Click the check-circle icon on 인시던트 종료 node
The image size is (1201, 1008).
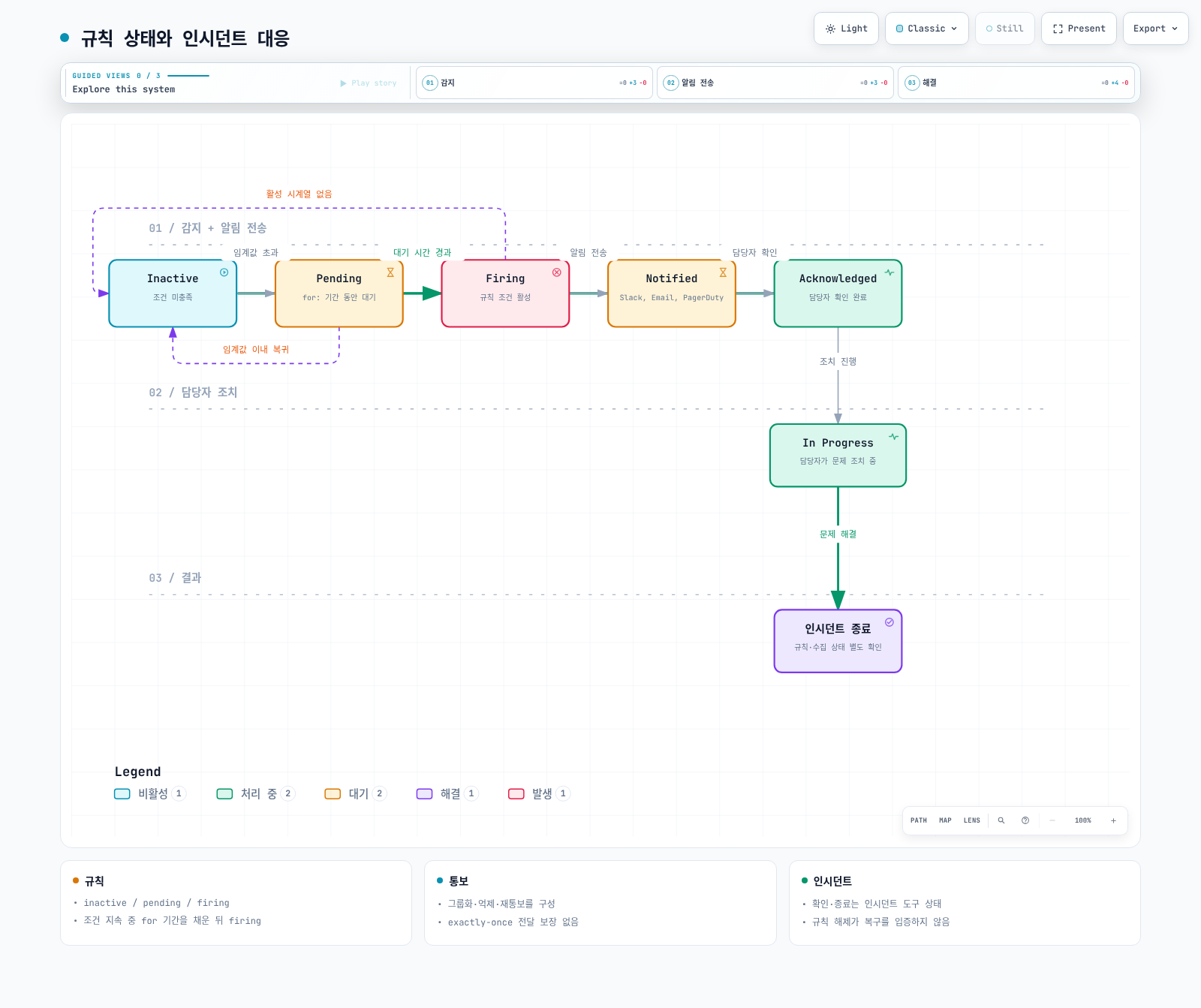pos(889,622)
